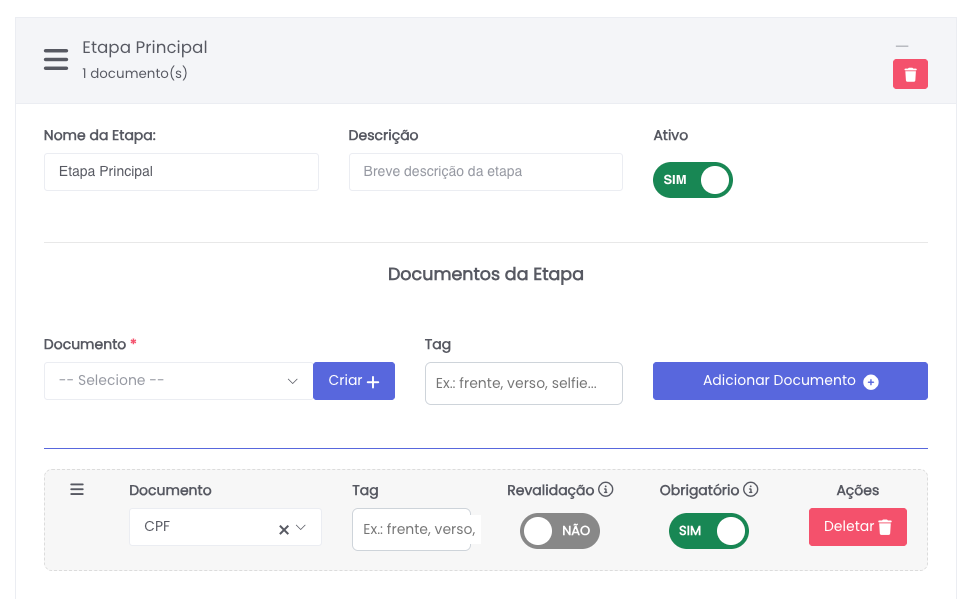Disable the Obrigatório toggle
Screen dimensions: 968x599
coord(708,531)
